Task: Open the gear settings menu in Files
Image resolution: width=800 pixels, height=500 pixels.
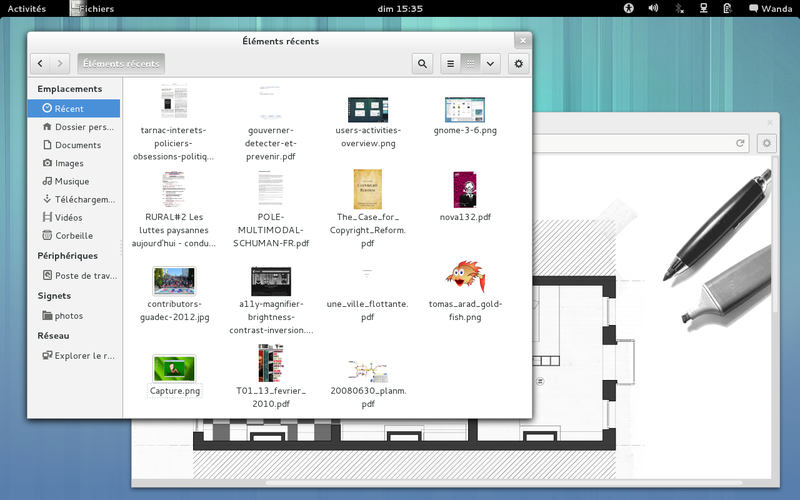Action: [518, 63]
